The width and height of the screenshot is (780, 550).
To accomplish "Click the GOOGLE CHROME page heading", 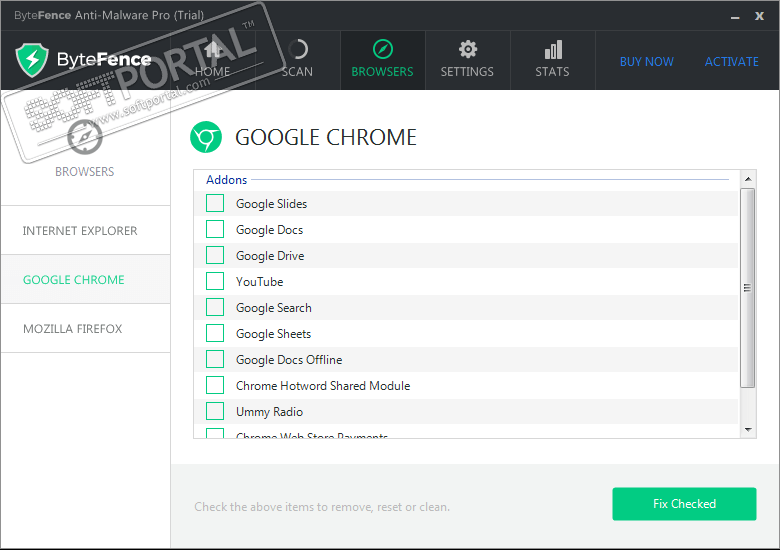I will tap(326, 137).
